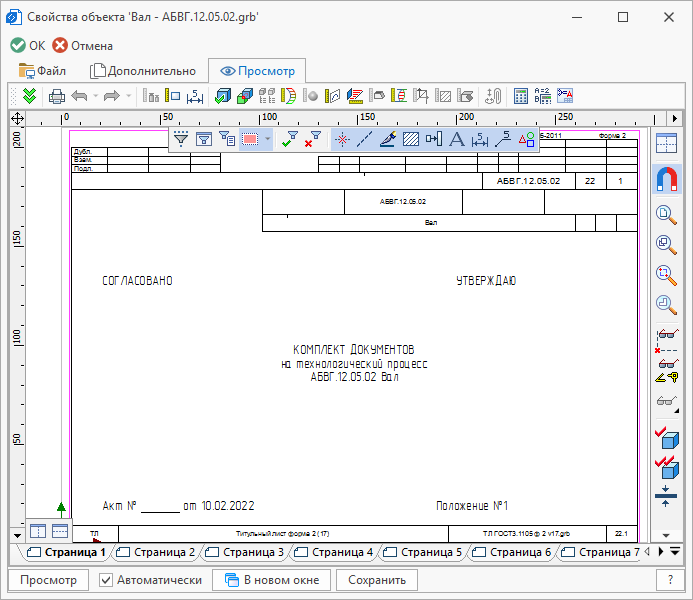Open the calculator table icon
The height and width of the screenshot is (600, 693).
pos(521,96)
